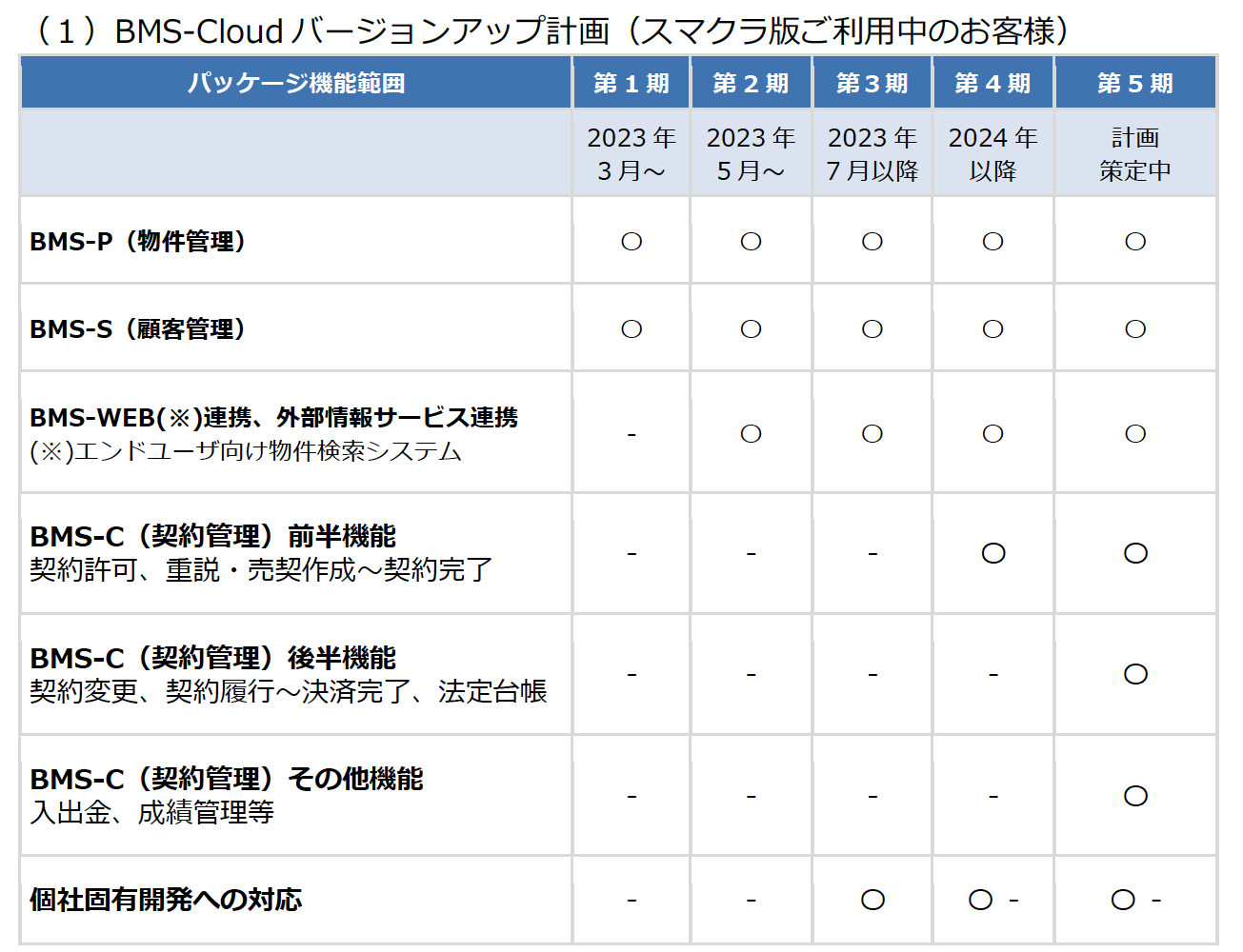1243x952 pixels.
Task: Select the 2024年以降 date cell
Action: pyautogui.click(x=992, y=154)
